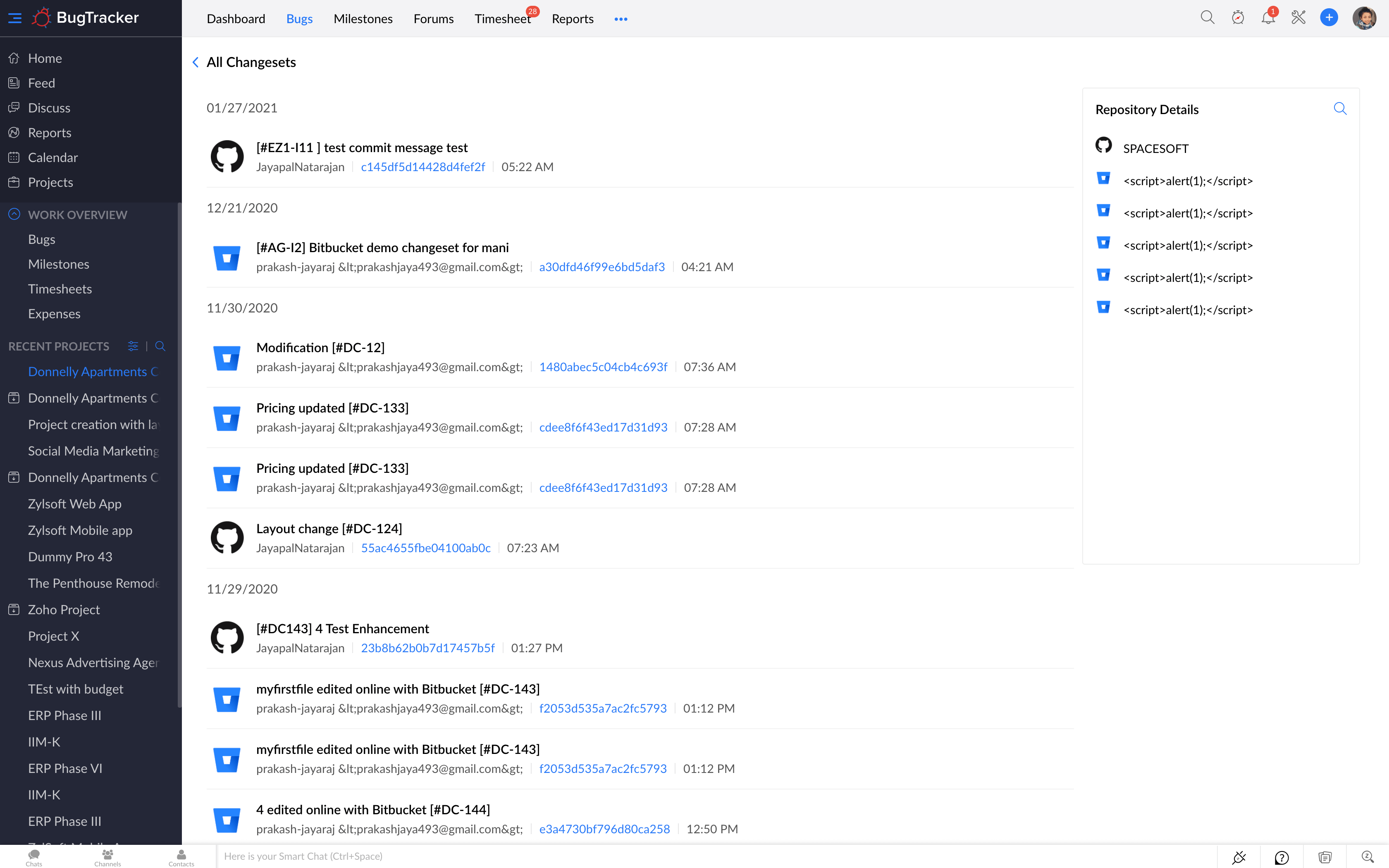The image size is (1389, 868).
Task: Open the notifications bell
Action: (x=1268, y=18)
